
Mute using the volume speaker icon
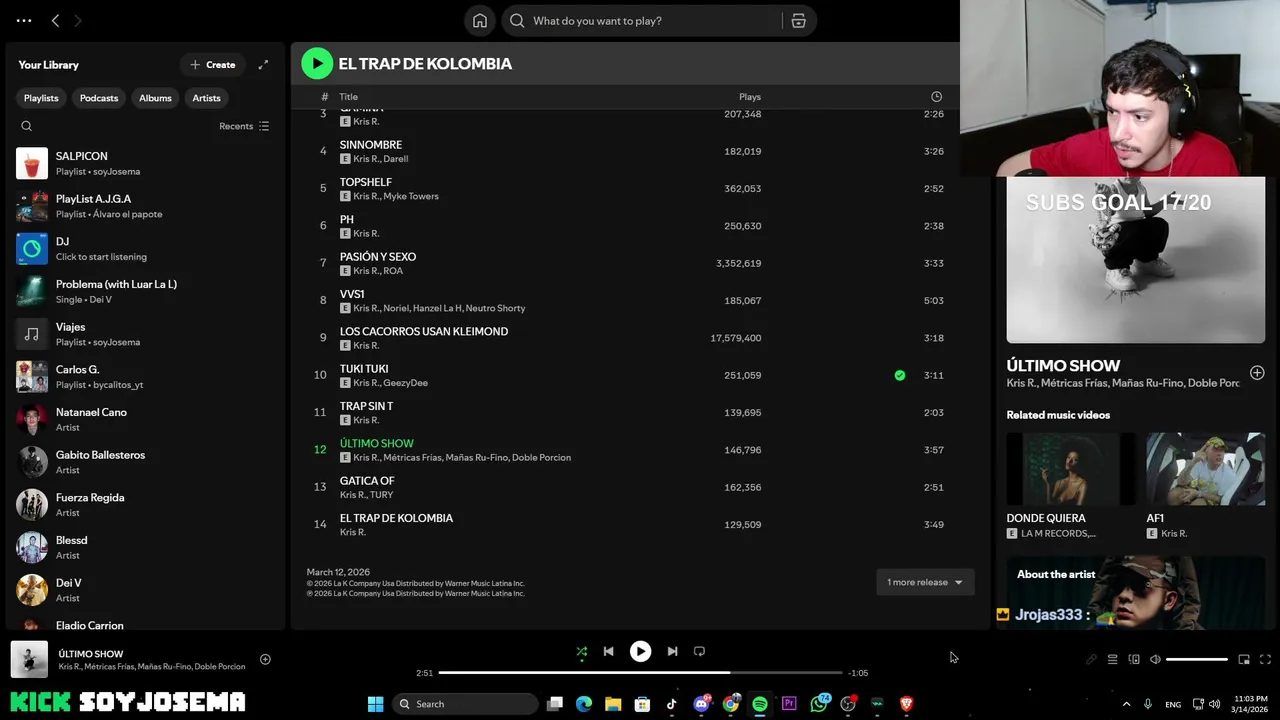click(1155, 660)
